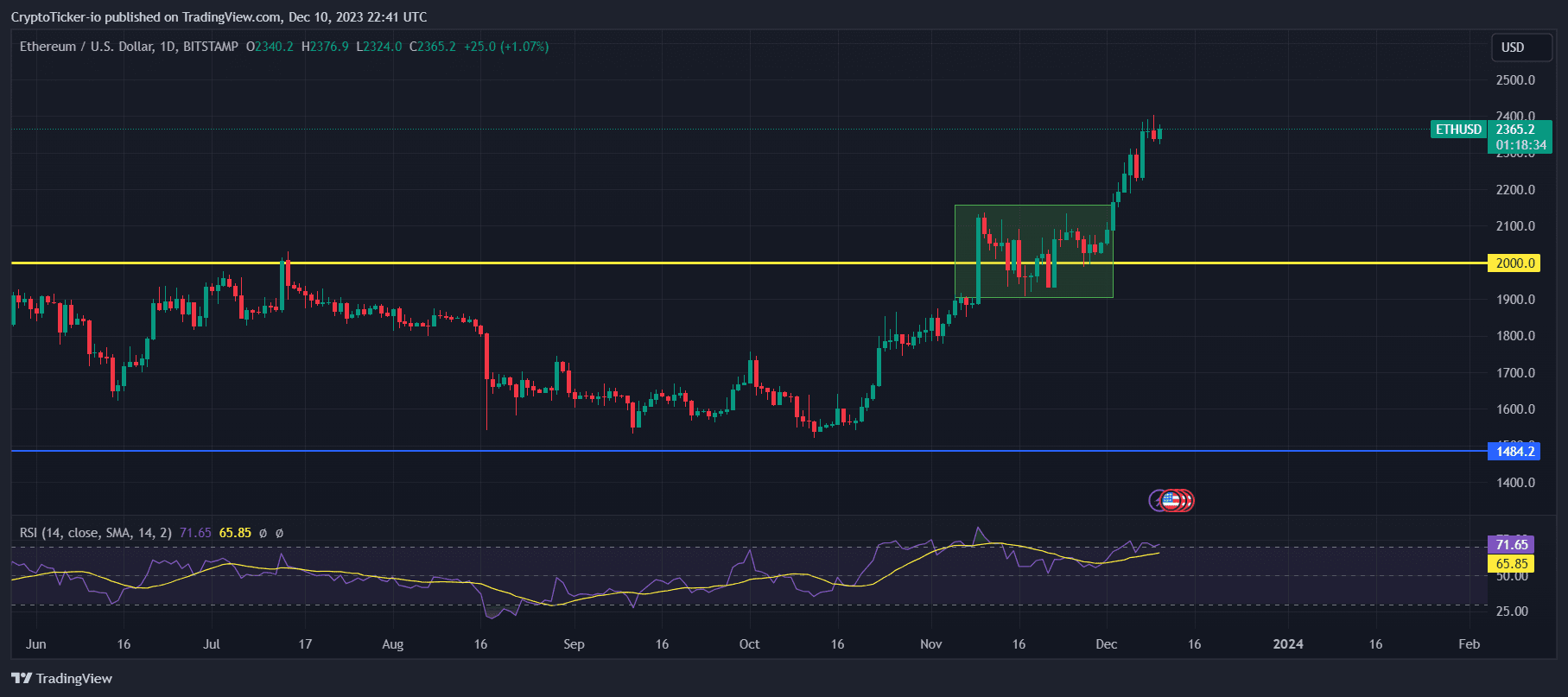Click the yellow 65.85 RSI average tag
1568x697 pixels.
pyautogui.click(x=1511, y=563)
